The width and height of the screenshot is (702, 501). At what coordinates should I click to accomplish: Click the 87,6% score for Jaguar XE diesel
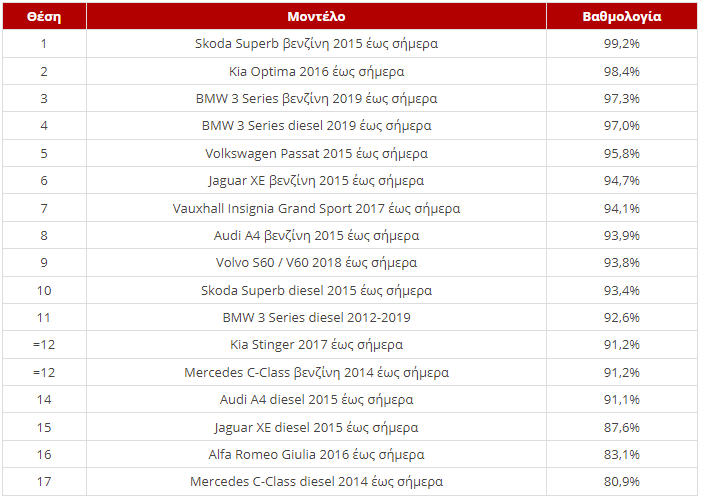pyautogui.click(x=622, y=428)
